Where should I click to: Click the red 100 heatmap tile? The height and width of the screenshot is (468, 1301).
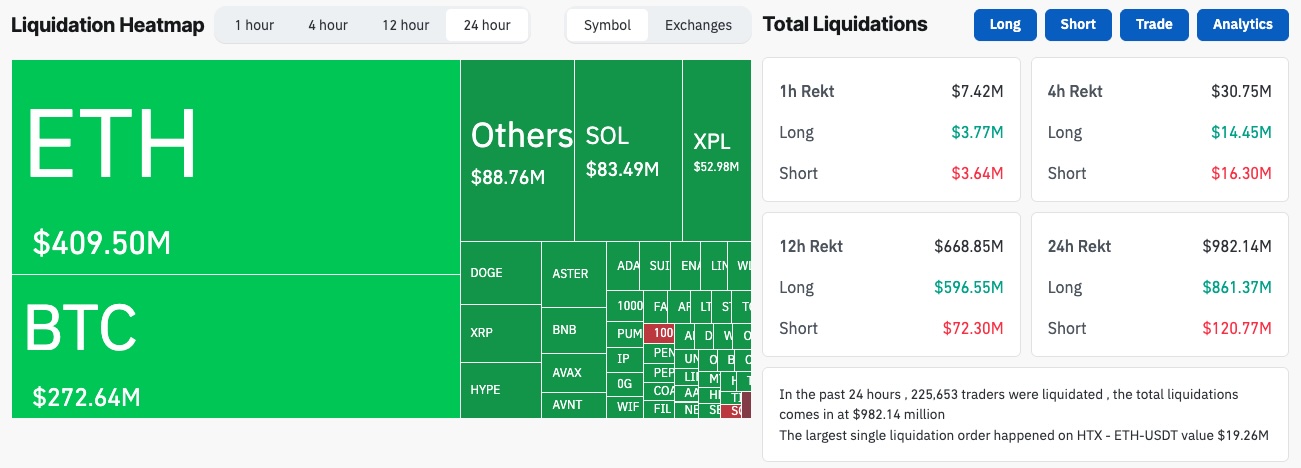tap(661, 333)
